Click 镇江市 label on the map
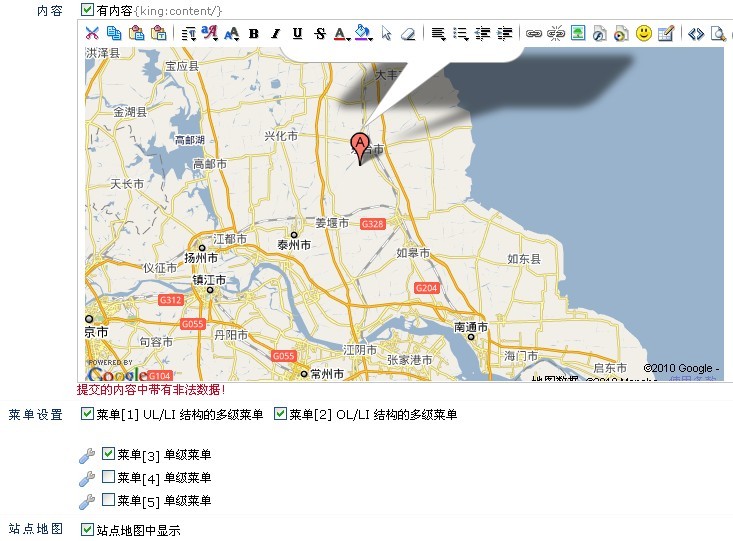Viewport: 733px width, 541px height. pyautogui.click(x=209, y=280)
